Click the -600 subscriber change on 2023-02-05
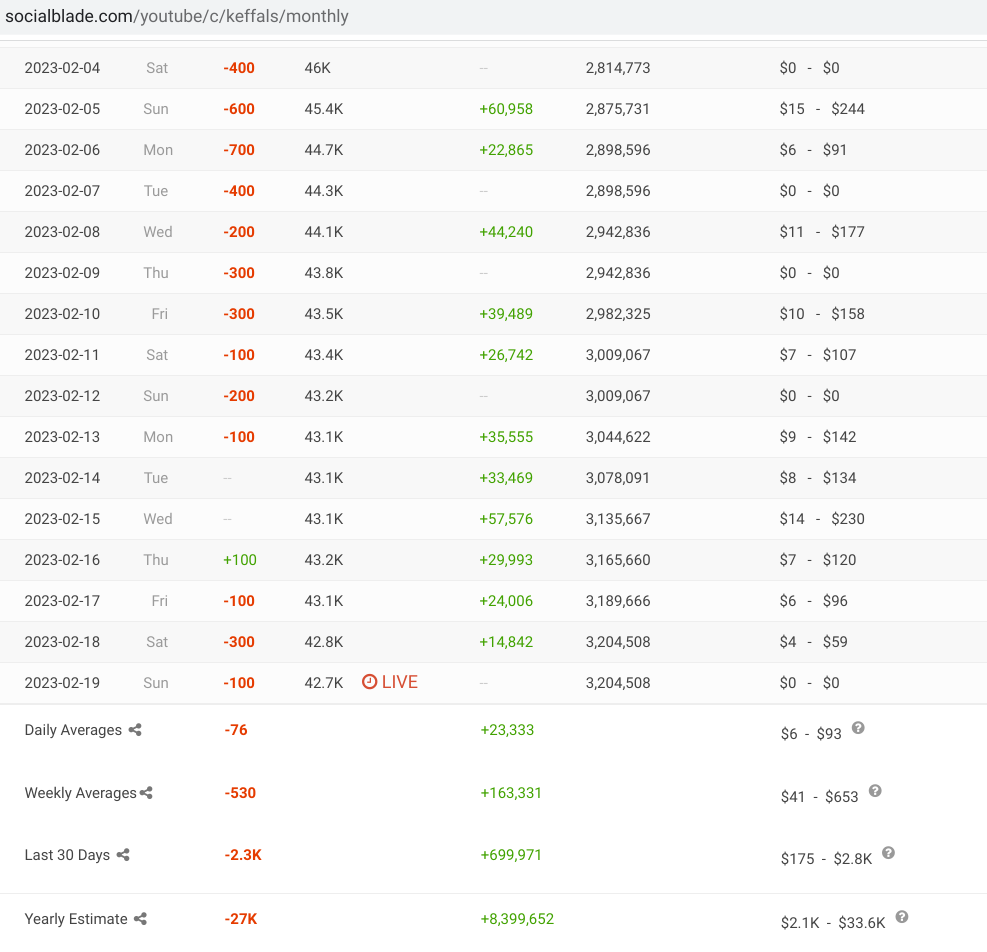This screenshot has width=987, height=952. click(239, 109)
